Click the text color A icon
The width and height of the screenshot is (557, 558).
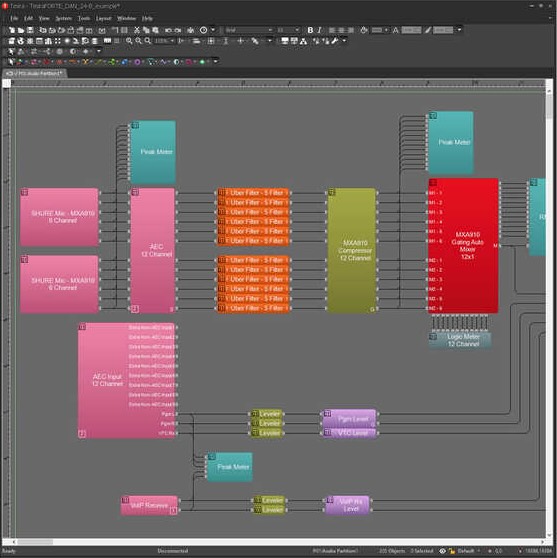395,30
